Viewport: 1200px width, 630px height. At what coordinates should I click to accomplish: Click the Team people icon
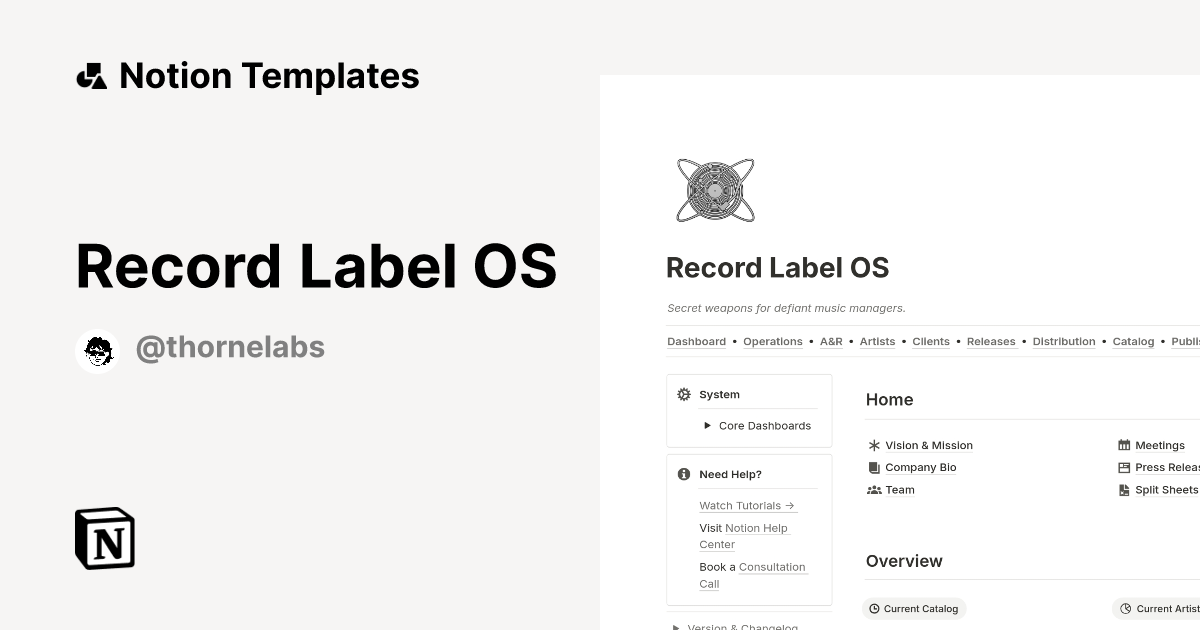click(873, 489)
